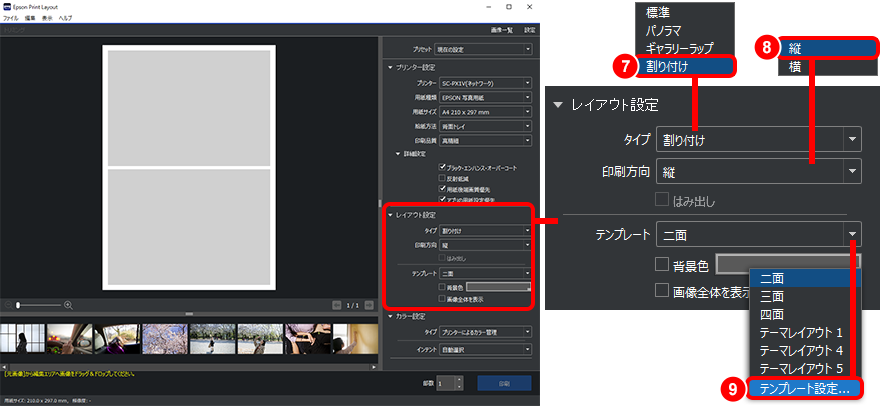Screen dimensions: 880x406
Task: Open the ヘルプ menu
Action: tap(65, 19)
